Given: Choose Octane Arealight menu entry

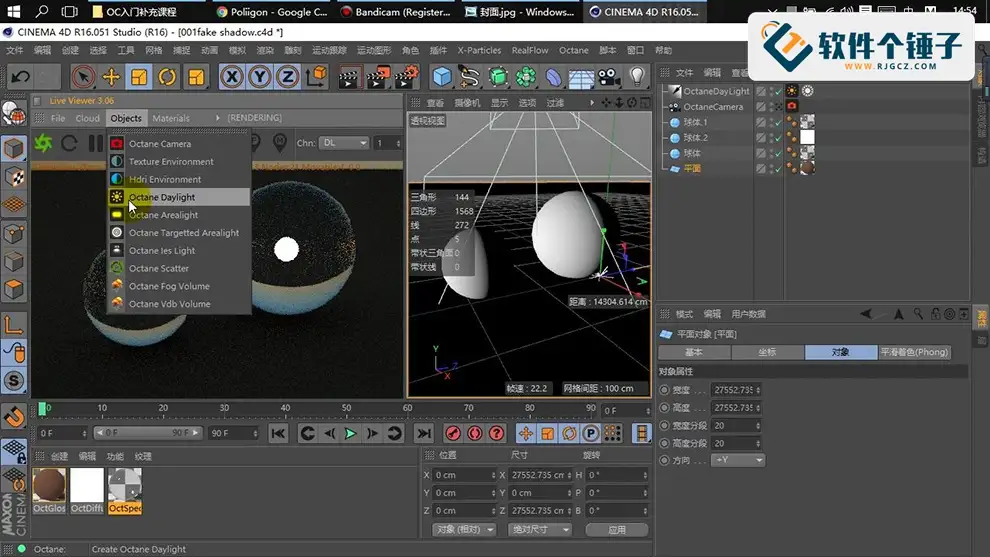Looking at the screenshot, I should [179, 215].
